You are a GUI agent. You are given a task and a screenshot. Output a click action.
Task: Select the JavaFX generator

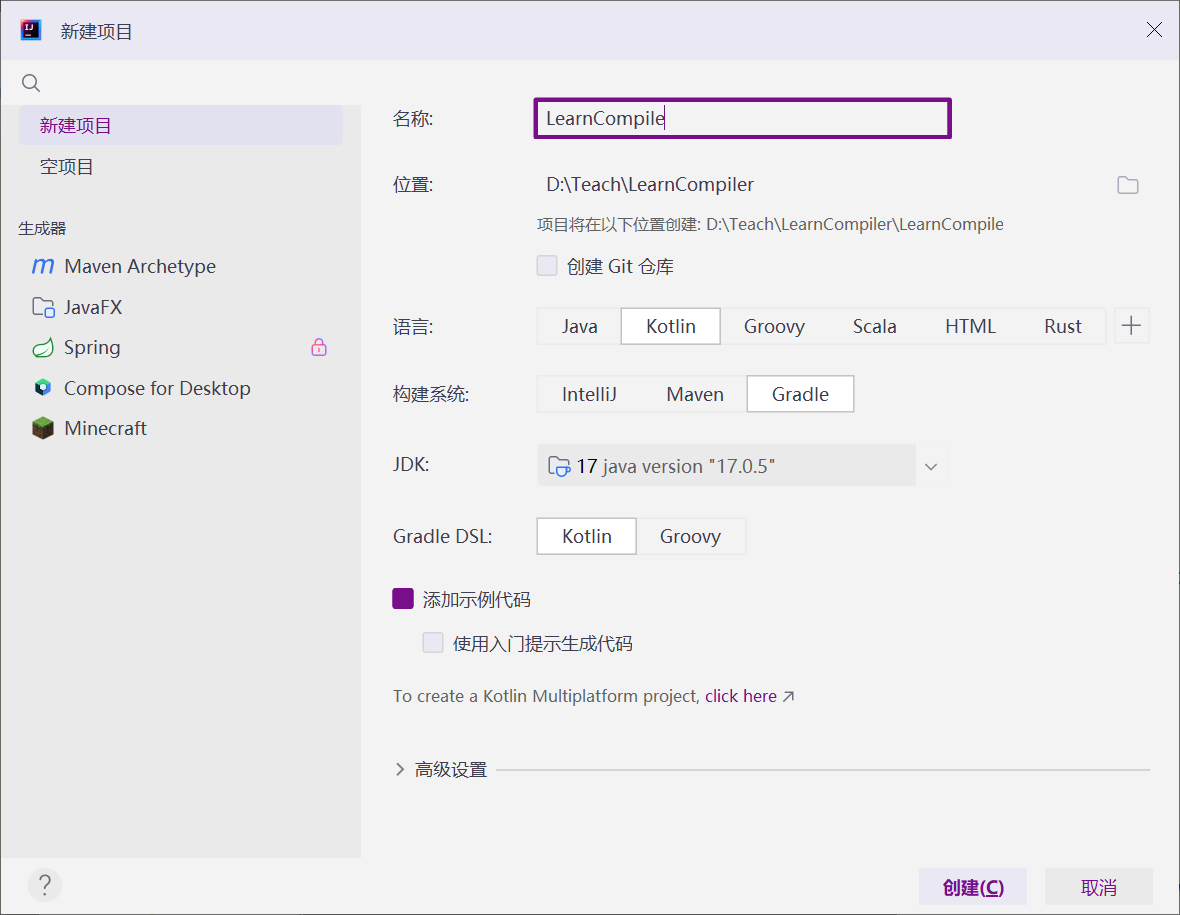(181, 307)
